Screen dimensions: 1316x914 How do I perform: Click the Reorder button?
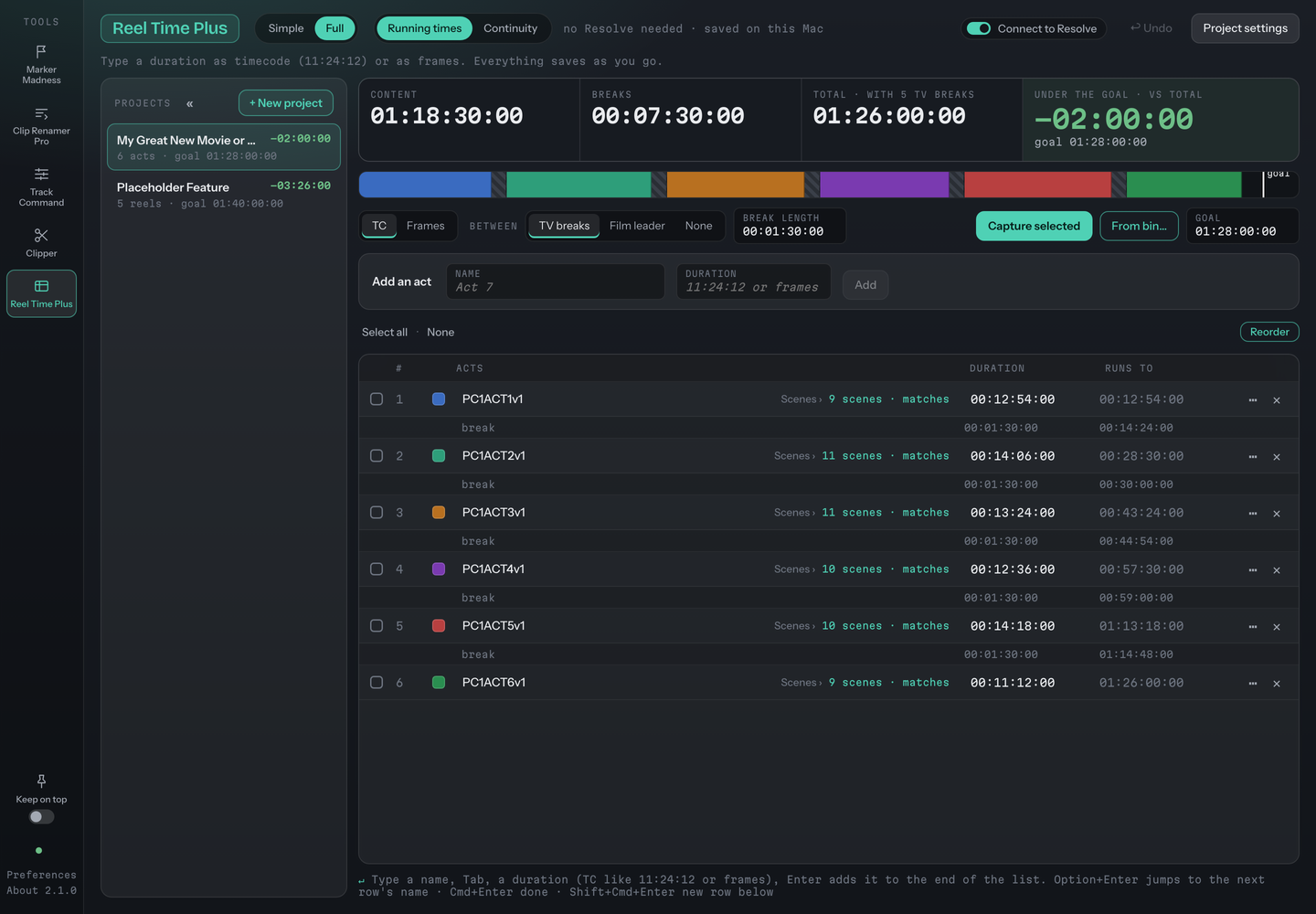[x=1269, y=332]
